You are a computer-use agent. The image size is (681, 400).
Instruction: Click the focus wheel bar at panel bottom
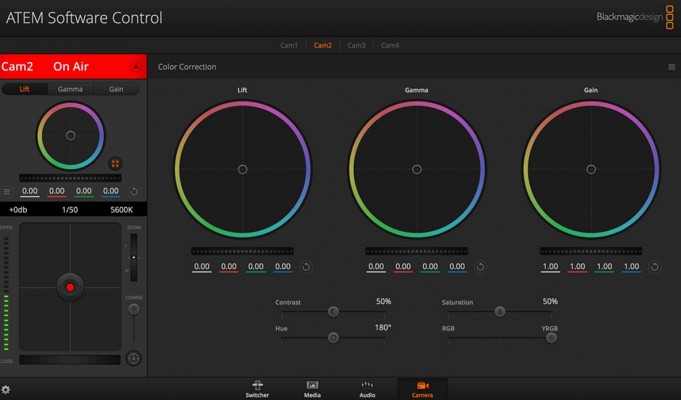70,360
